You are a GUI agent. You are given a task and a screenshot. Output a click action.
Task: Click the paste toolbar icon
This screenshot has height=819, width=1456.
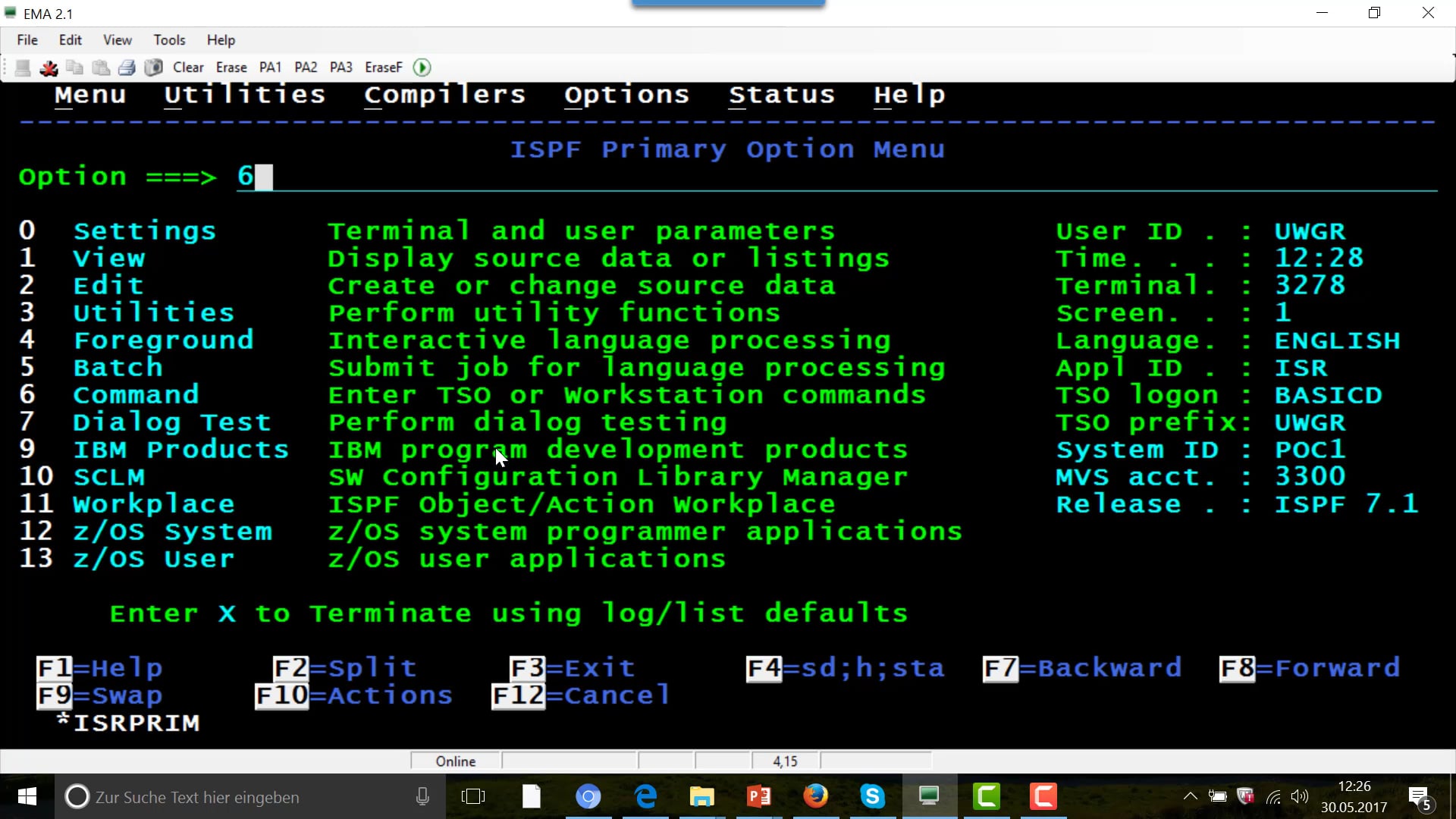click(x=100, y=67)
